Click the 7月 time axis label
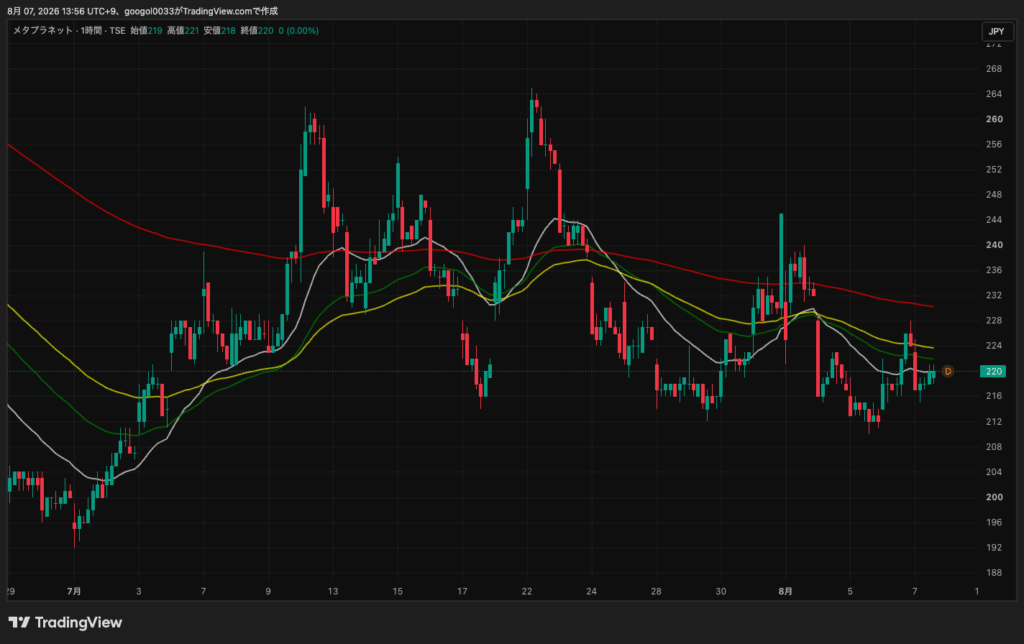 tap(74, 591)
